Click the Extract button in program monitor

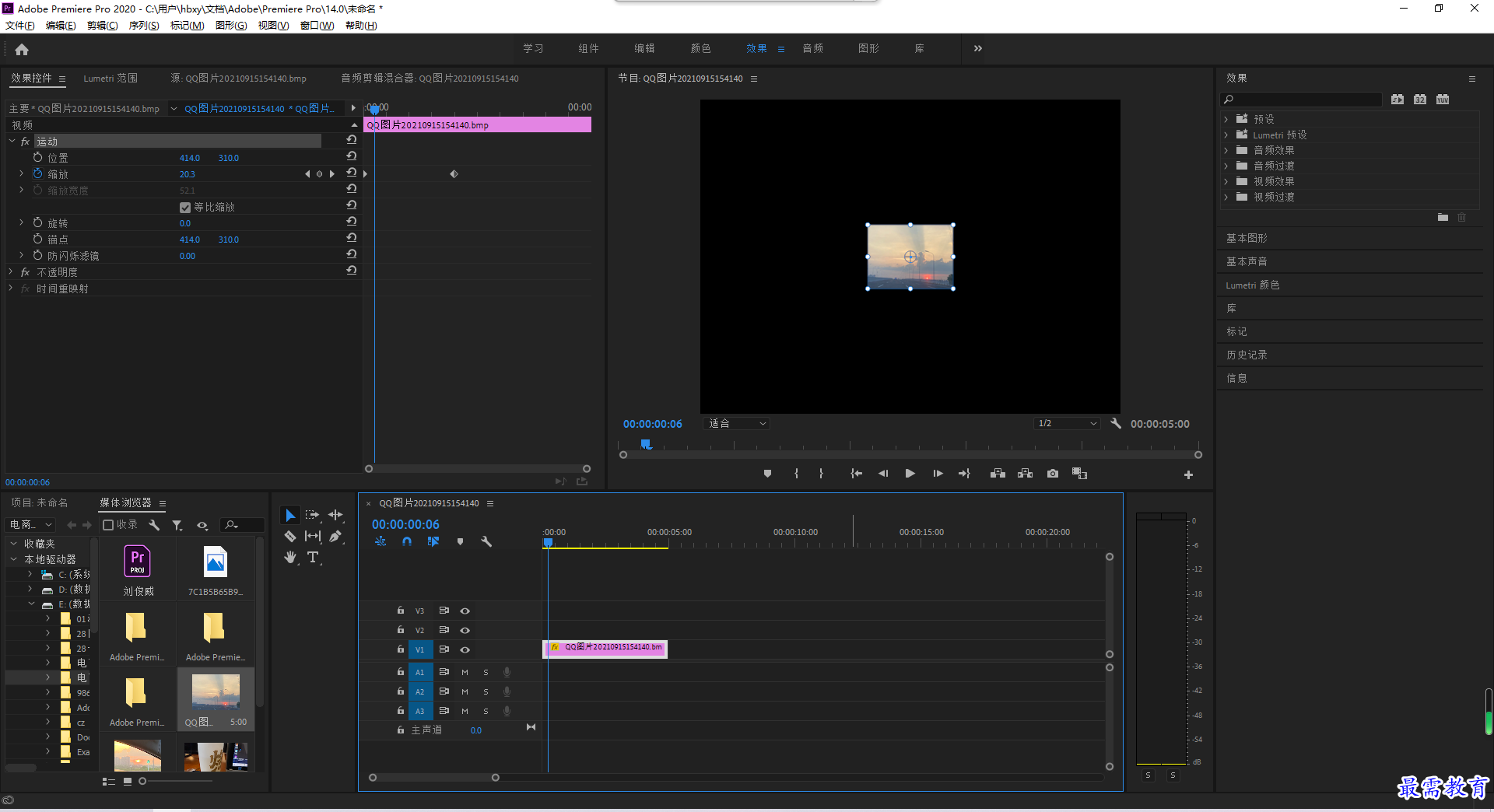coord(1026,474)
